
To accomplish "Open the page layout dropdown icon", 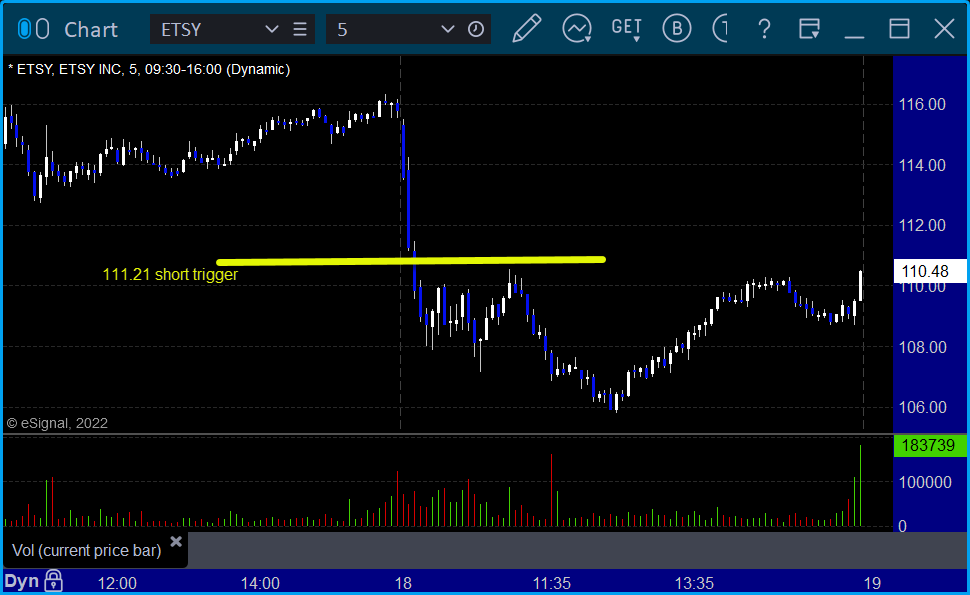I will click(809, 29).
